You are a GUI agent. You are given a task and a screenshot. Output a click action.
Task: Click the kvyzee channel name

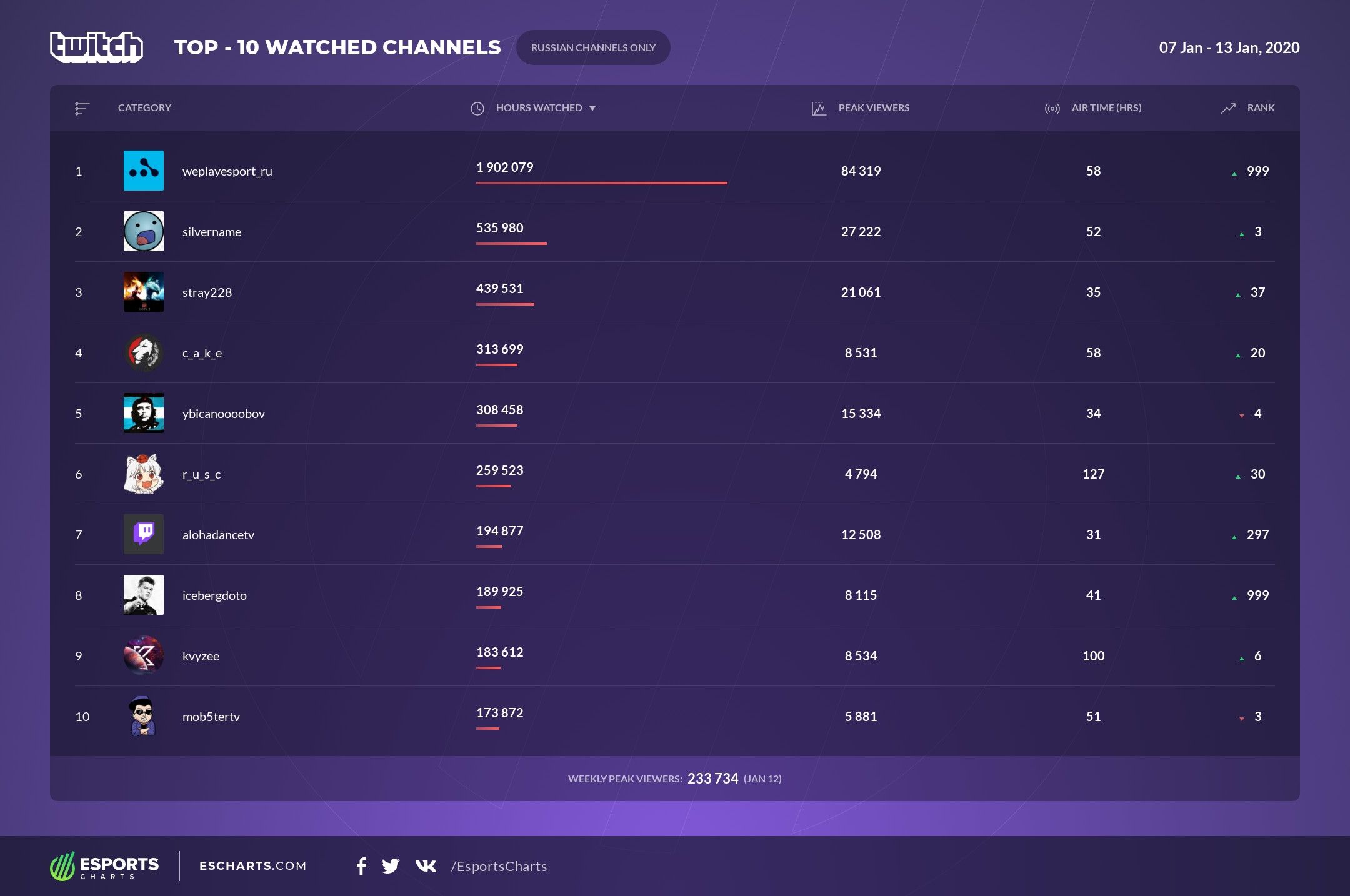pos(201,656)
